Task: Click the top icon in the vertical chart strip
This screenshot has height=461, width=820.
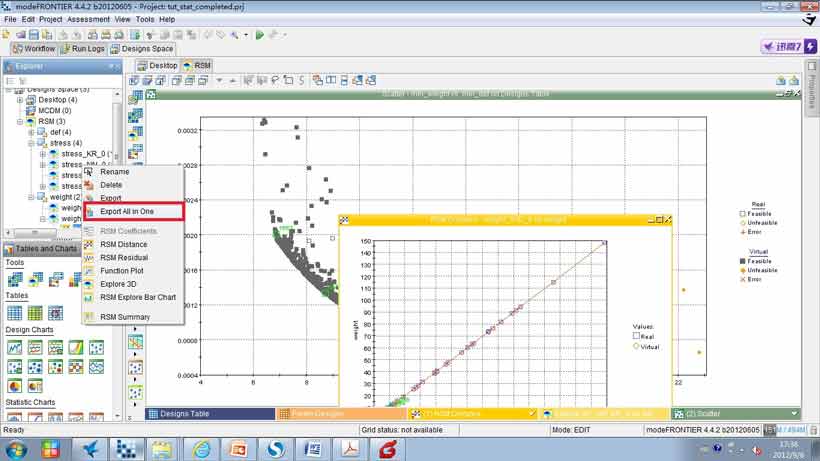Action: point(135,97)
